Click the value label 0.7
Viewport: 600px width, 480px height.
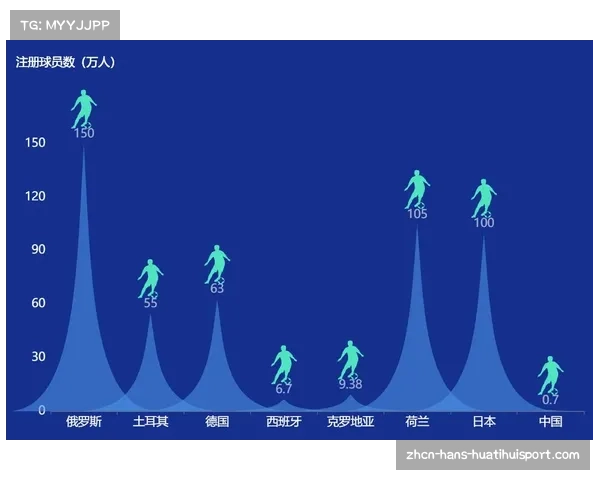click(550, 400)
